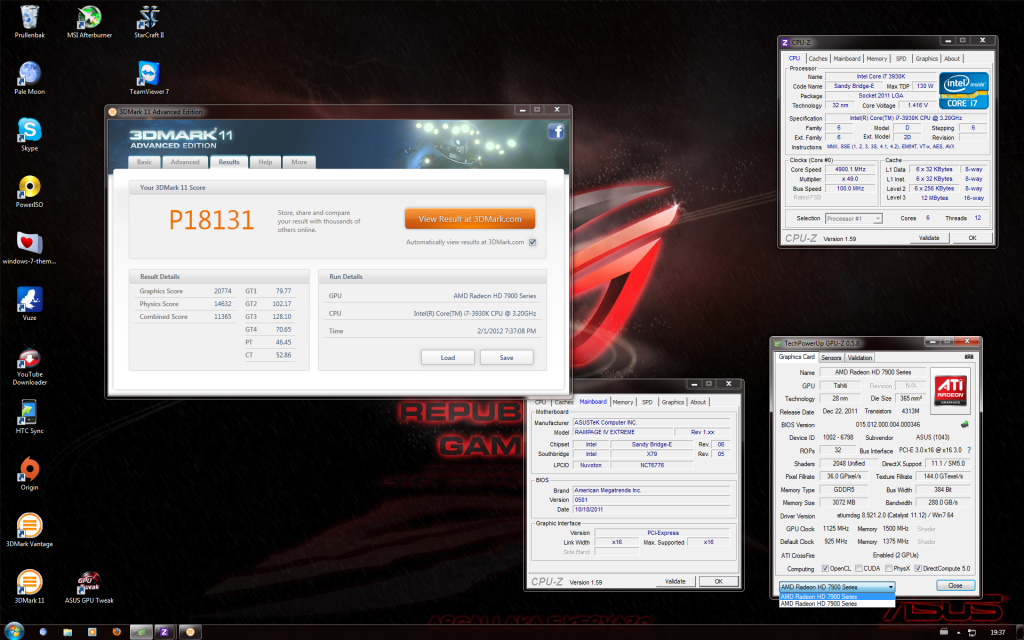The image size is (1024, 640).
Task: Open the Windows Start orb
Action: (14, 631)
